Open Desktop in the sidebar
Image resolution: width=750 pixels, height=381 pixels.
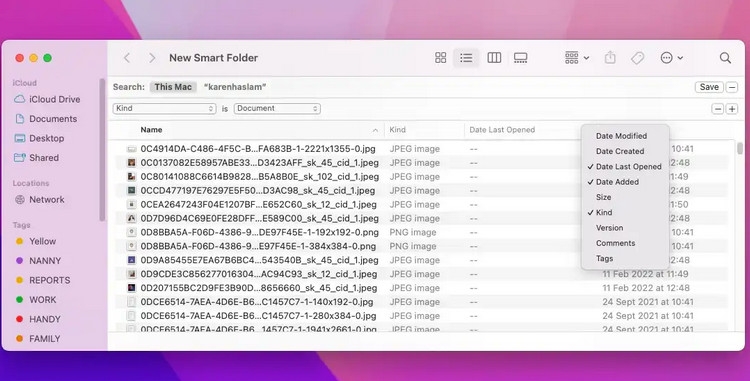pyautogui.click(x=39, y=139)
